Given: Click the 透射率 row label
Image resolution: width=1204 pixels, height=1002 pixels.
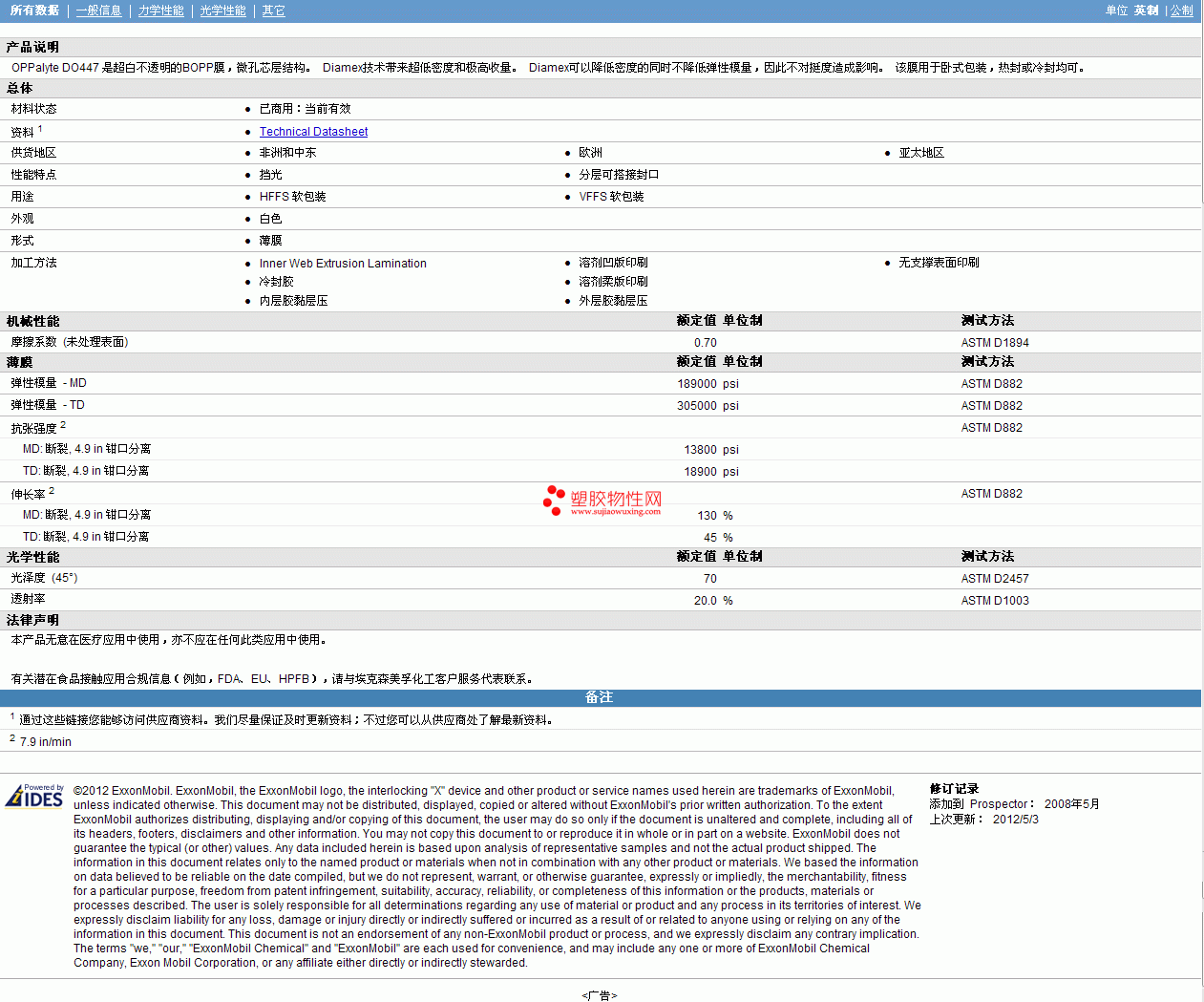Looking at the screenshot, I should click(x=28, y=599).
